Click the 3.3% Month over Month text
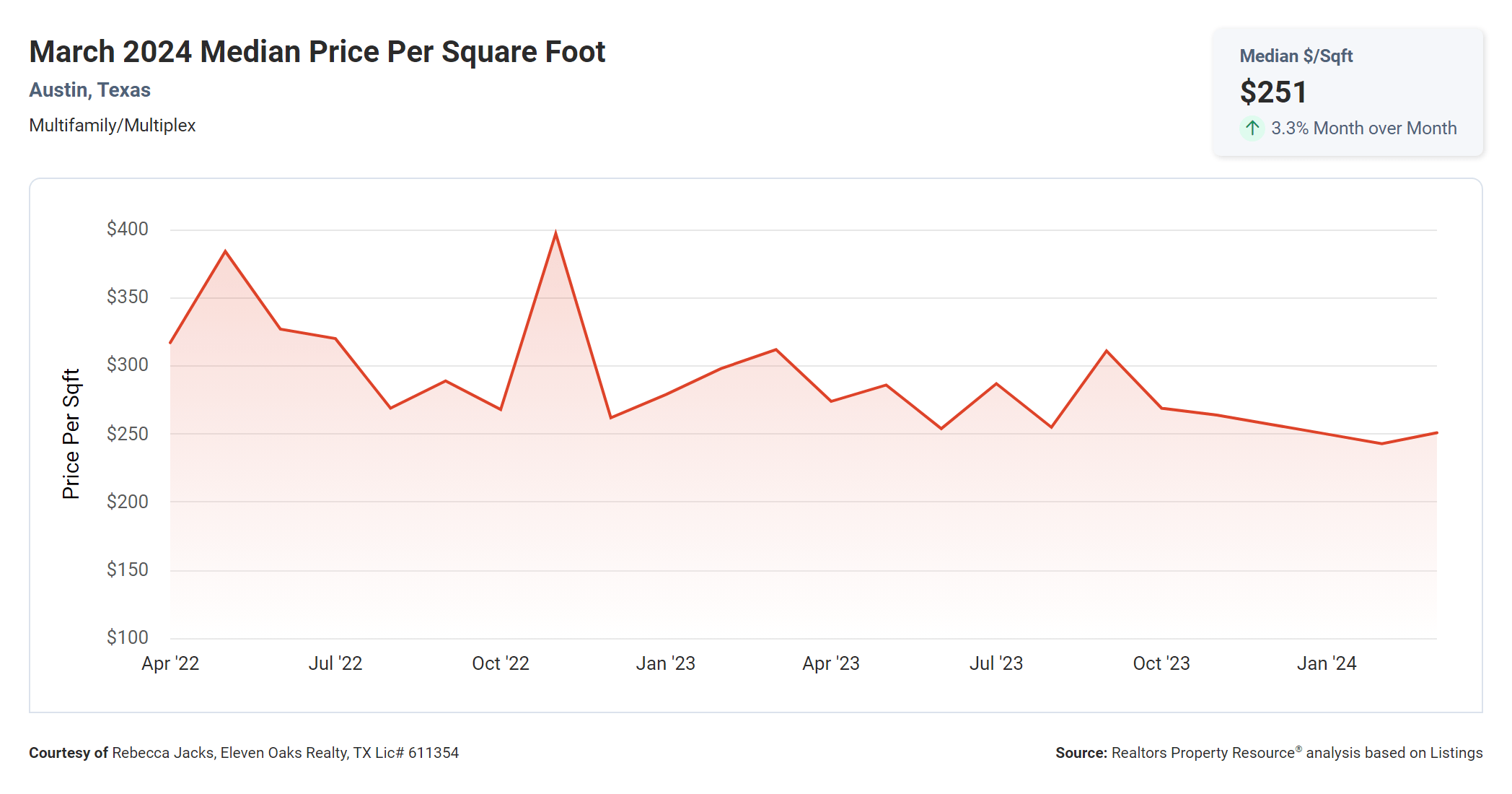Image resolution: width=1512 pixels, height=794 pixels. [x=1363, y=128]
